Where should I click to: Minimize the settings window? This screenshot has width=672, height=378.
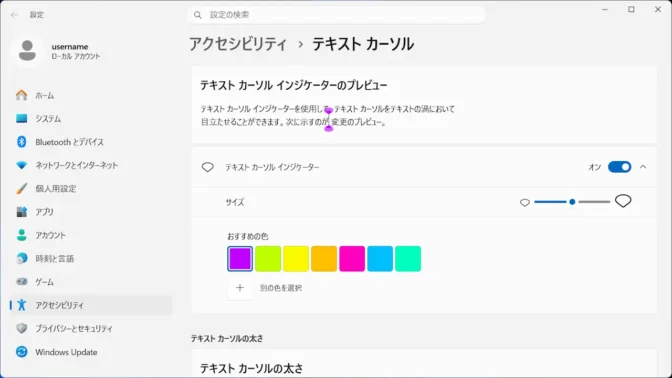pos(605,9)
